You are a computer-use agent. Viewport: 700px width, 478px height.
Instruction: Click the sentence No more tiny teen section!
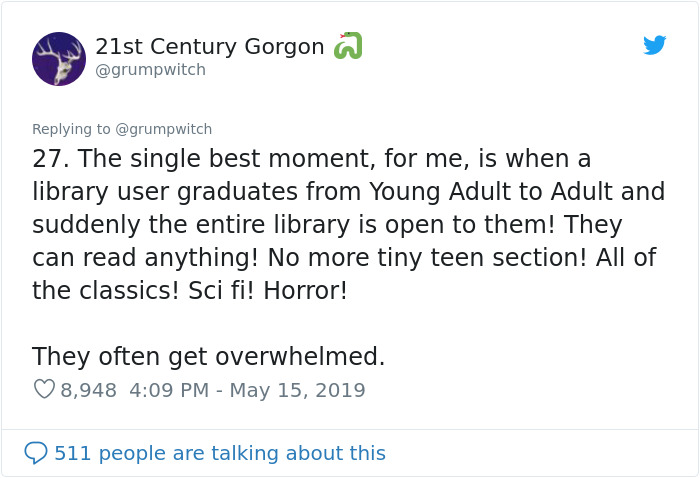click(427, 258)
